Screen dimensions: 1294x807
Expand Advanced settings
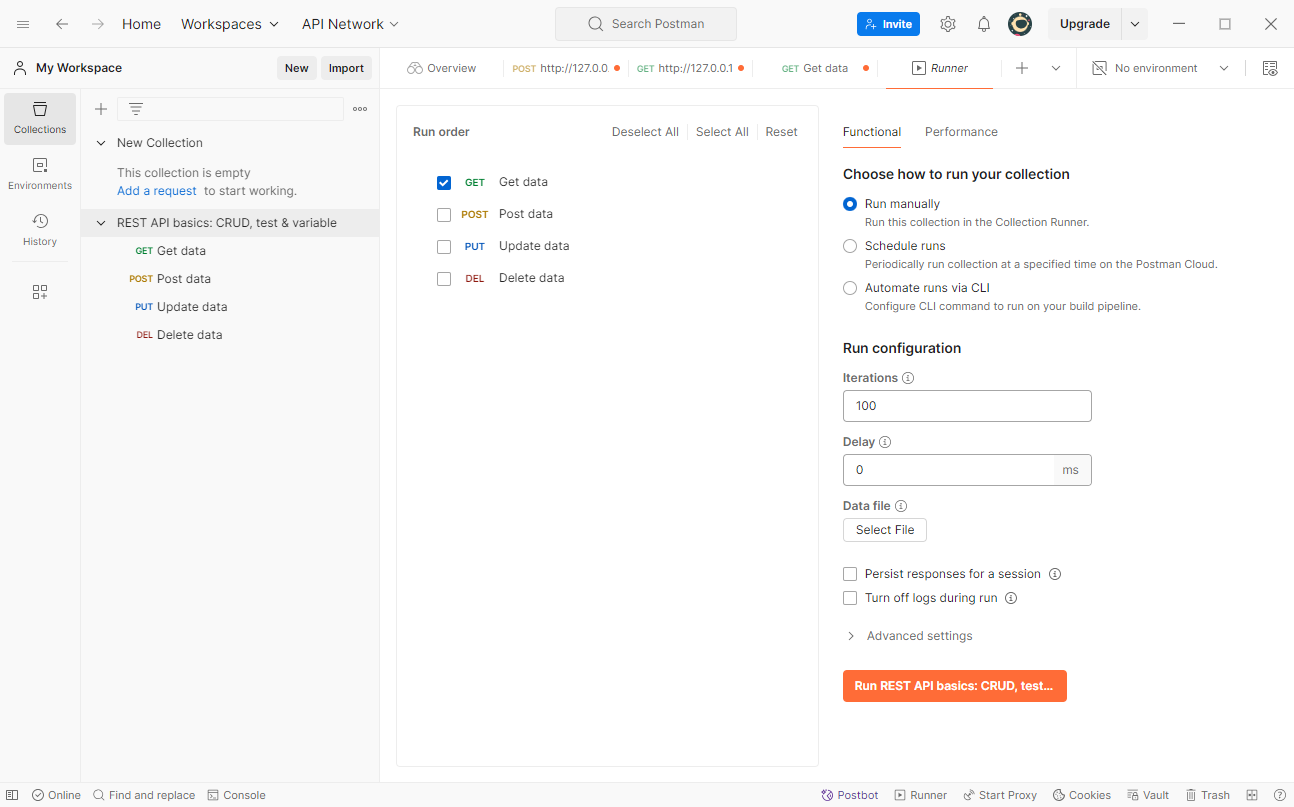point(908,636)
